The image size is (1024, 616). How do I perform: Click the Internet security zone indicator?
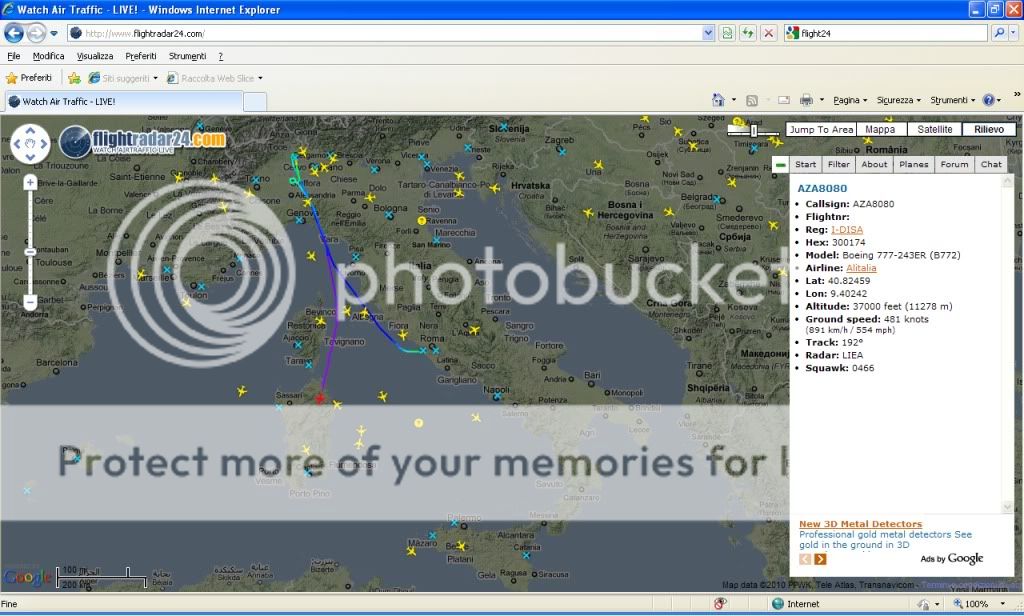(x=795, y=604)
